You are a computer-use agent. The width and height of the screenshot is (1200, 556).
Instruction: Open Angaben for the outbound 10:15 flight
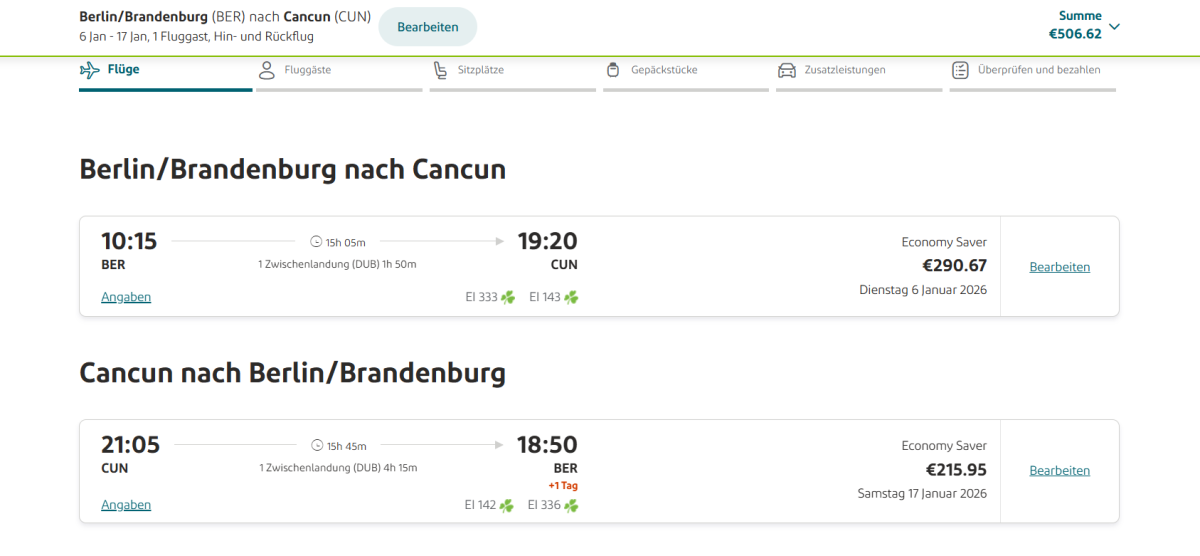tap(126, 297)
